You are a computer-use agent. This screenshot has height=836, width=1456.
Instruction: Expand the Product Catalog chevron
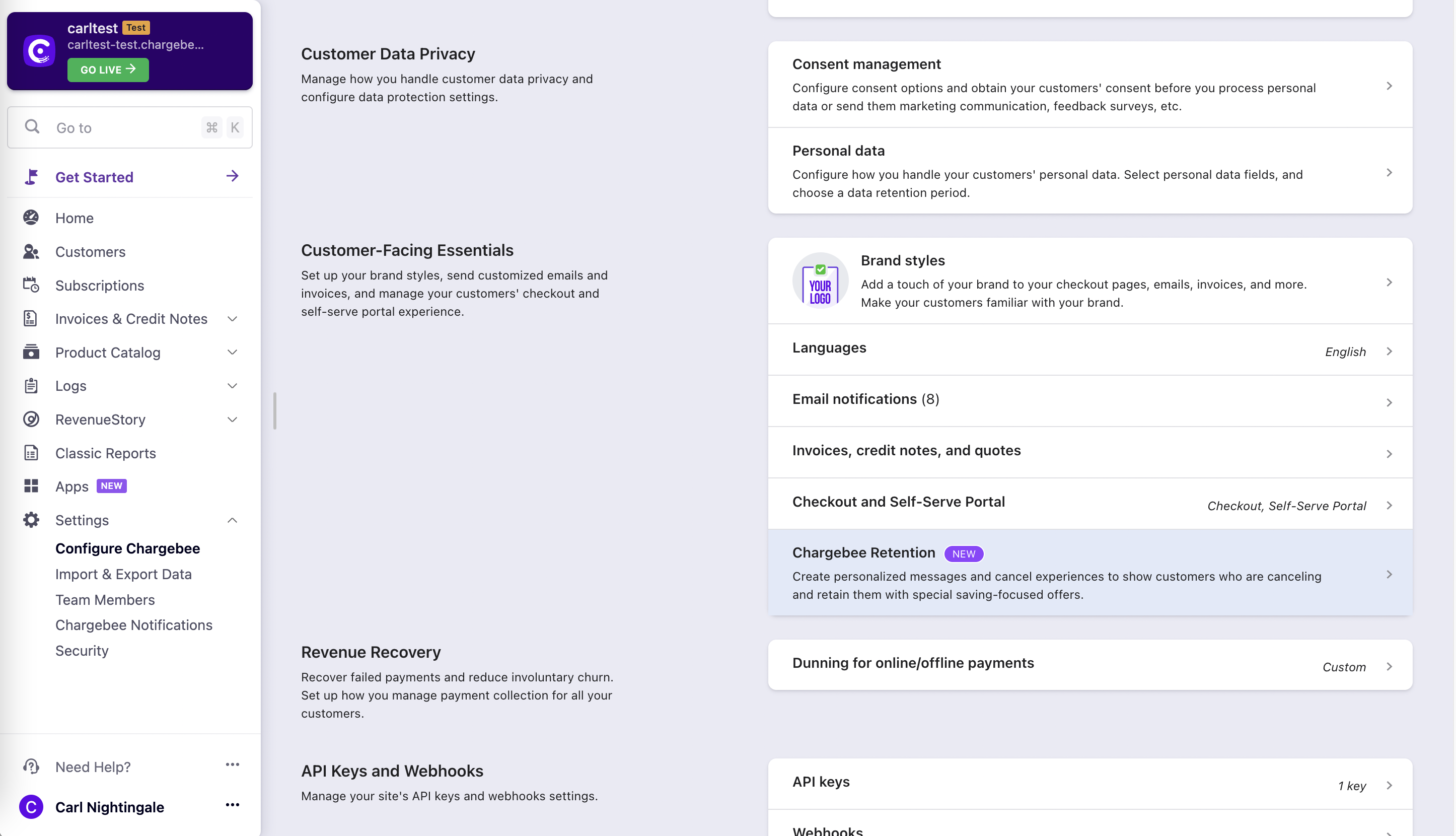232,352
